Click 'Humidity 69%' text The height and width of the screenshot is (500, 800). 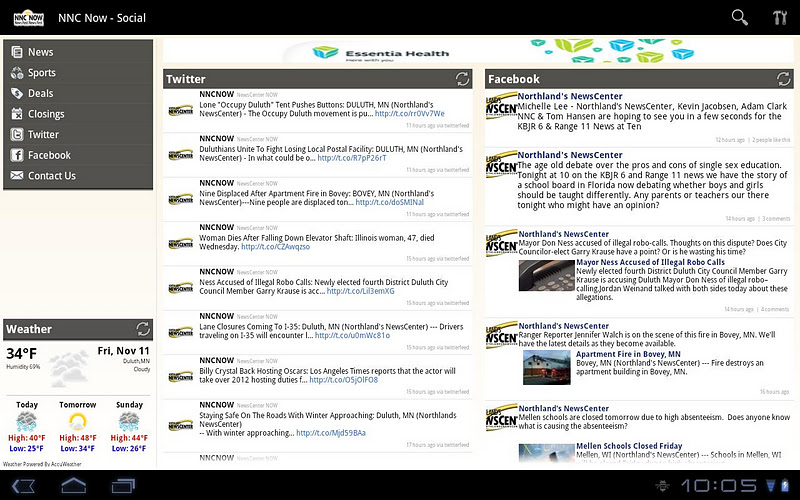tap(23, 366)
